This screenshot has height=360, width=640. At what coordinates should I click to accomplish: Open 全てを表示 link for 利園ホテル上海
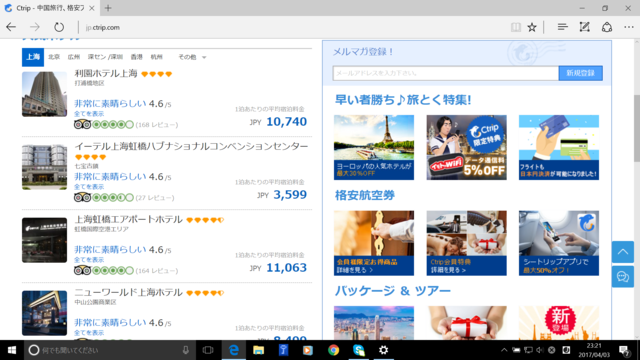89,114
